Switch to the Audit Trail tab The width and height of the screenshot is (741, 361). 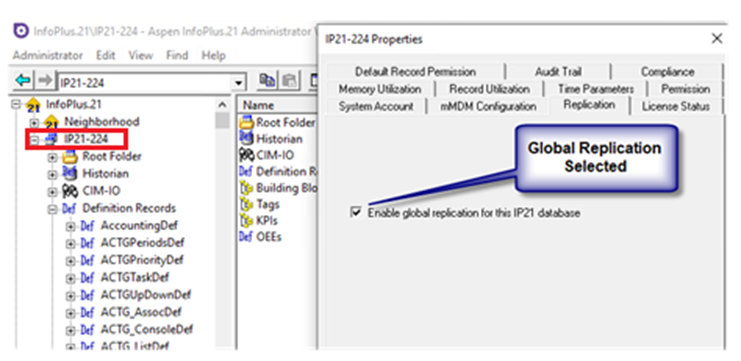[x=558, y=72]
